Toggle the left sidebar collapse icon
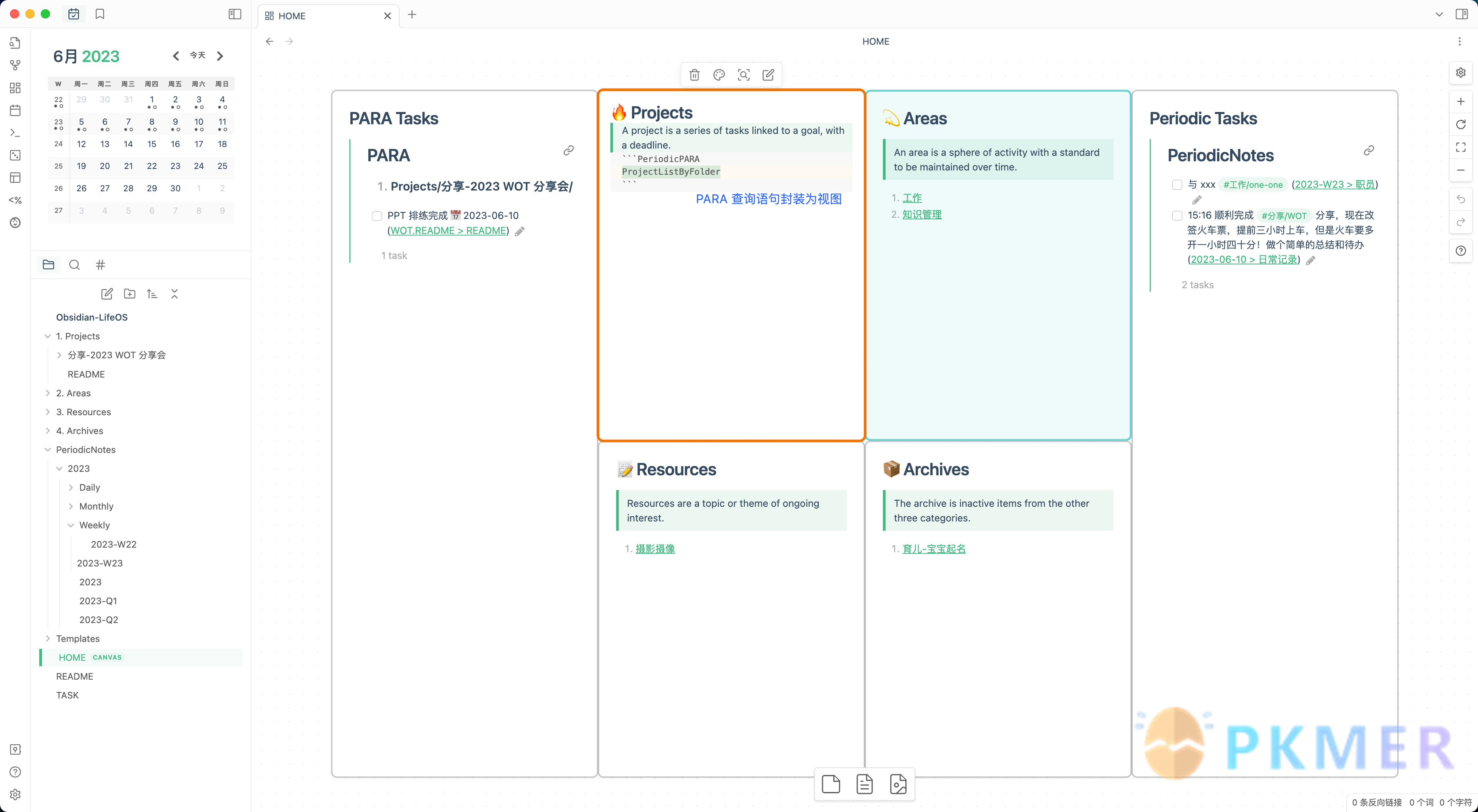Image resolution: width=1478 pixels, height=812 pixels. tap(235, 14)
